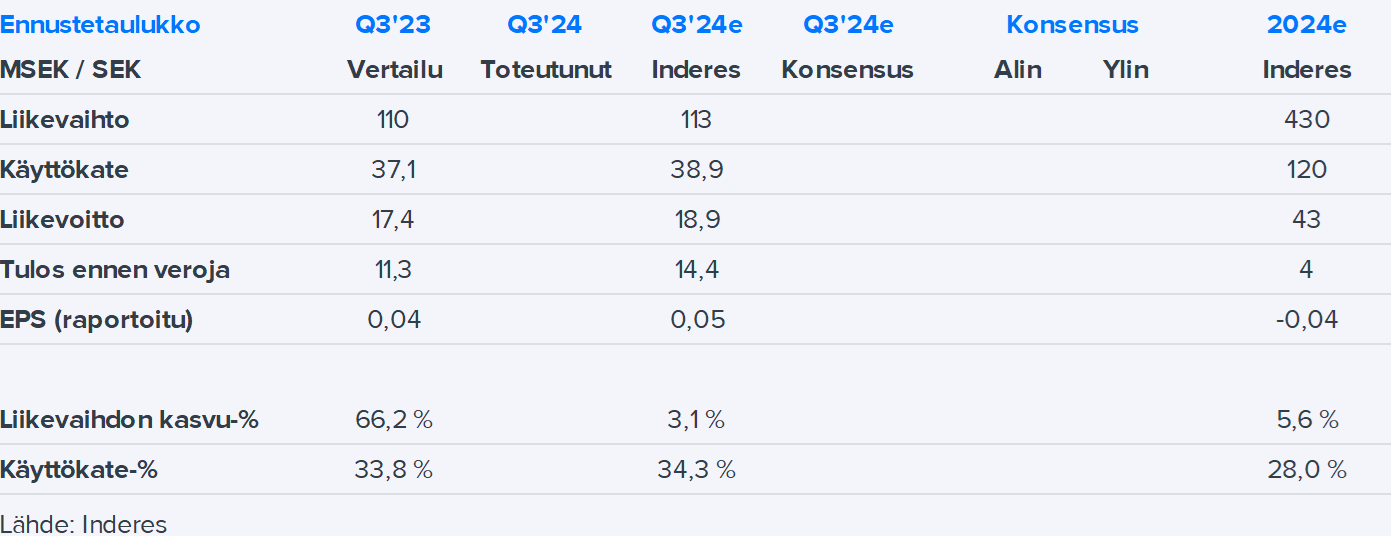Click the -0,04 EPS value
1391x536 pixels.
click(1306, 320)
